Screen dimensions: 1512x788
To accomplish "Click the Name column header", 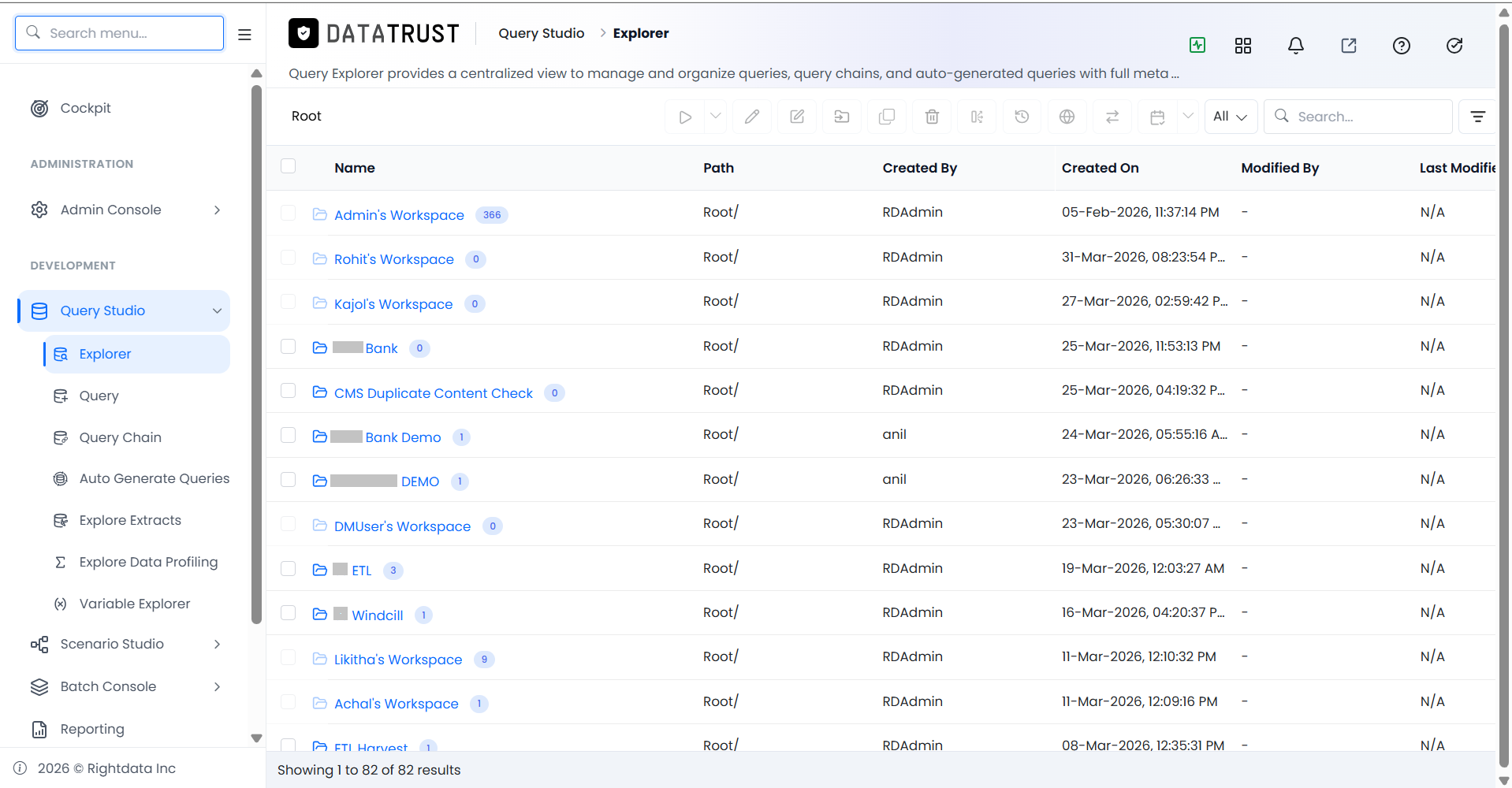I will coord(355,168).
